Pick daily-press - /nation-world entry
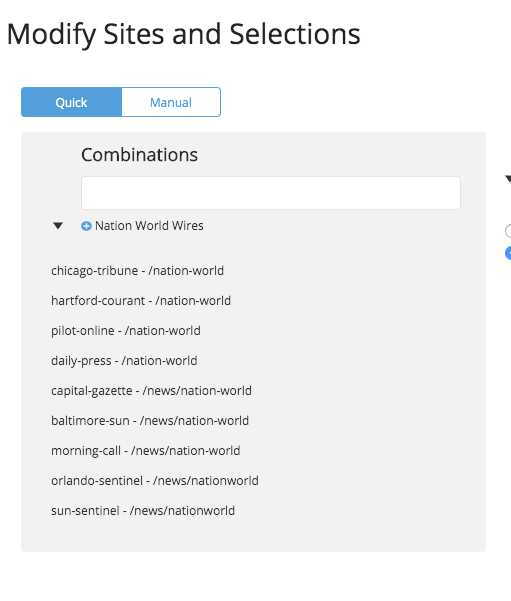Image resolution: width=511 pixels, height=601 pixels. [x=124, y=361]
